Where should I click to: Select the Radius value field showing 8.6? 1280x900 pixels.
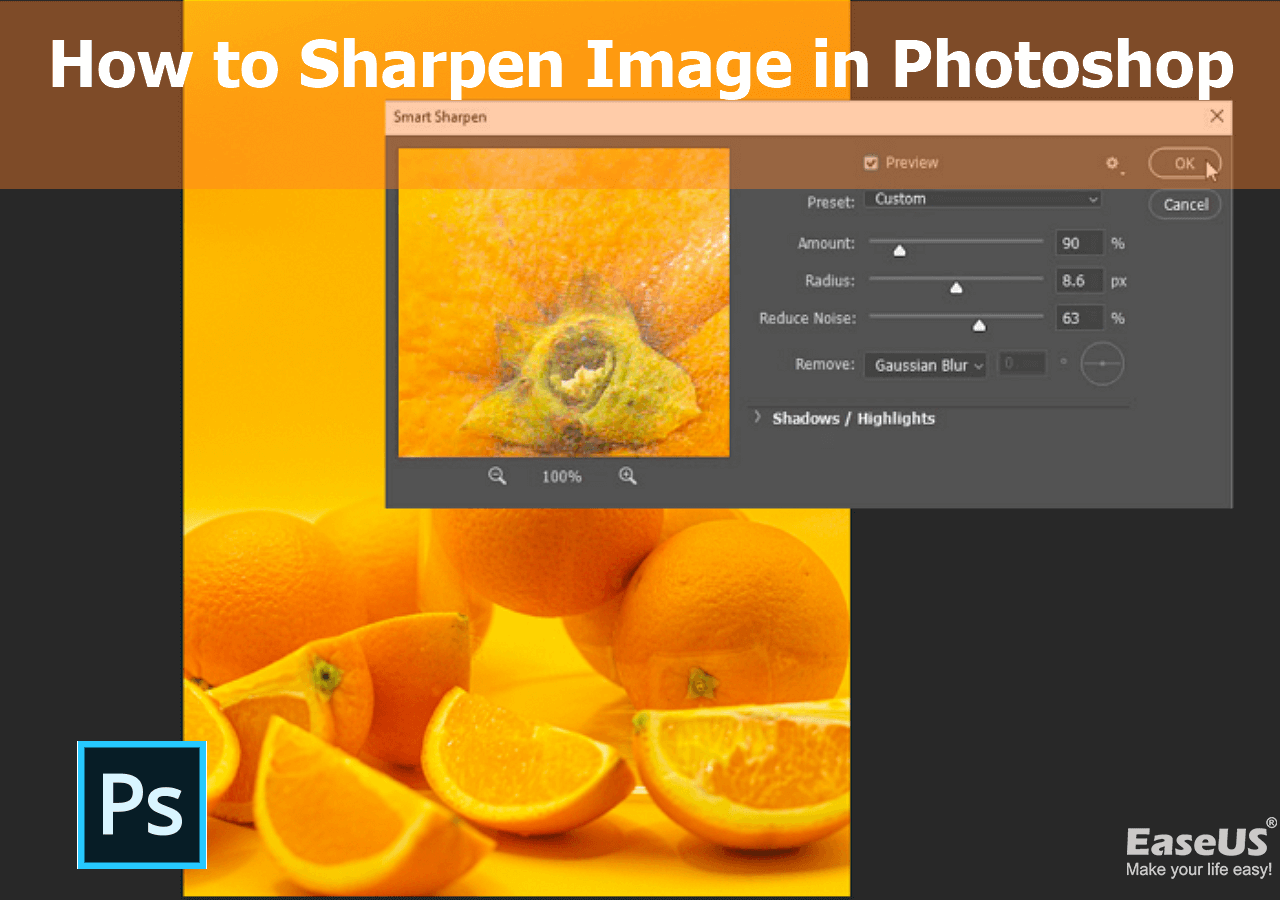(x=1080, y=280)
